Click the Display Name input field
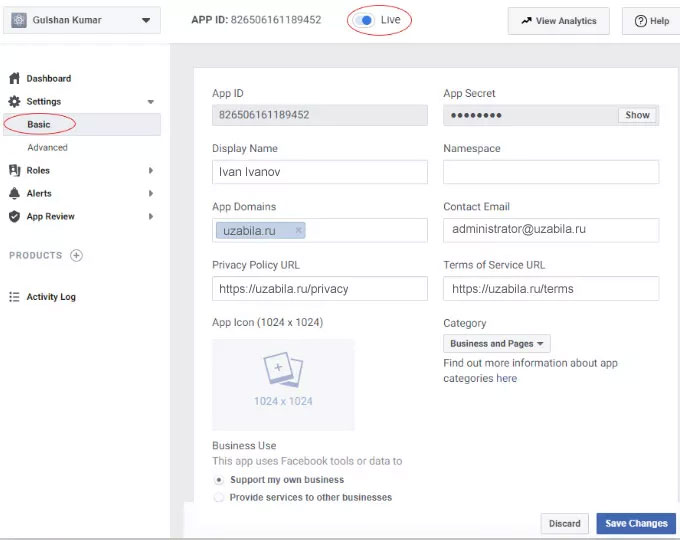 point(320,172)
